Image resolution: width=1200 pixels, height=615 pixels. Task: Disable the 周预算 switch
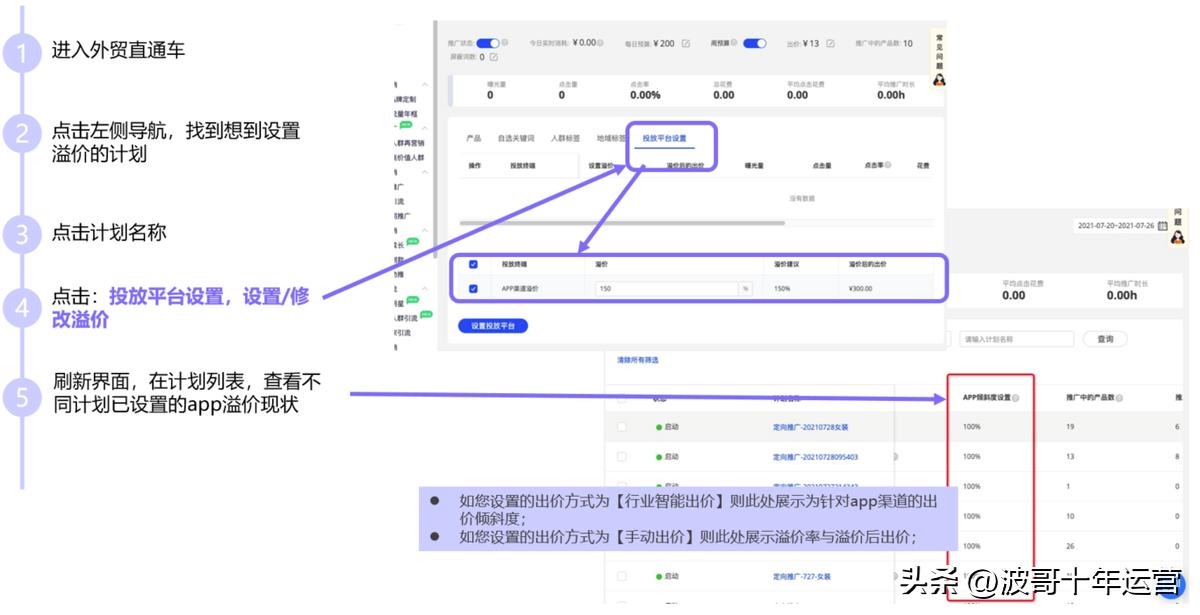755,42
